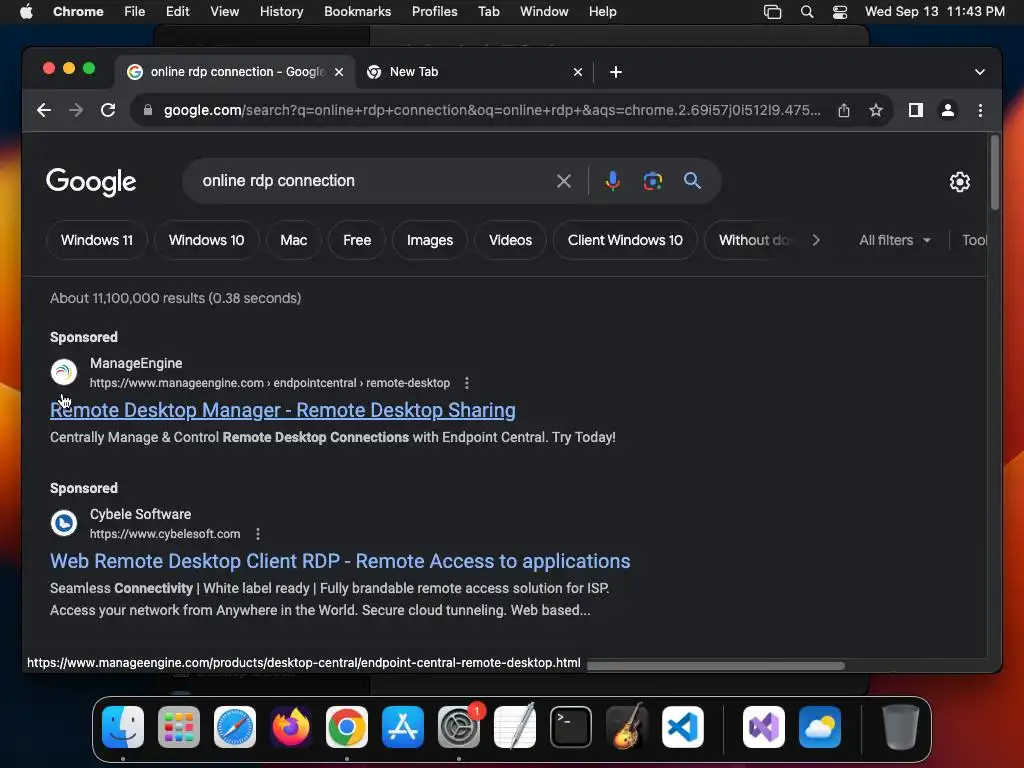Apply the Client Windows 10 filter chip
The width and height of the screenshot is (1024, 768).
pos(625,240)
